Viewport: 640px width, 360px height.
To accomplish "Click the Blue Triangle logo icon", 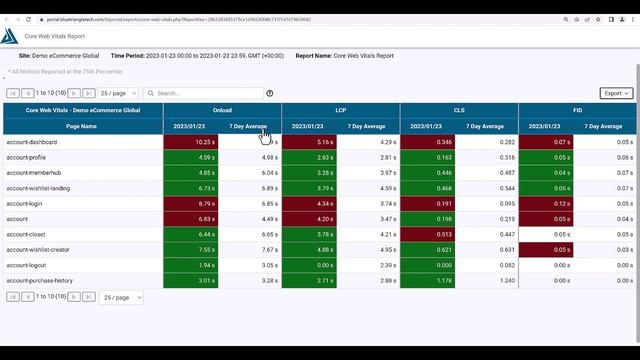I will click(9, 36).
